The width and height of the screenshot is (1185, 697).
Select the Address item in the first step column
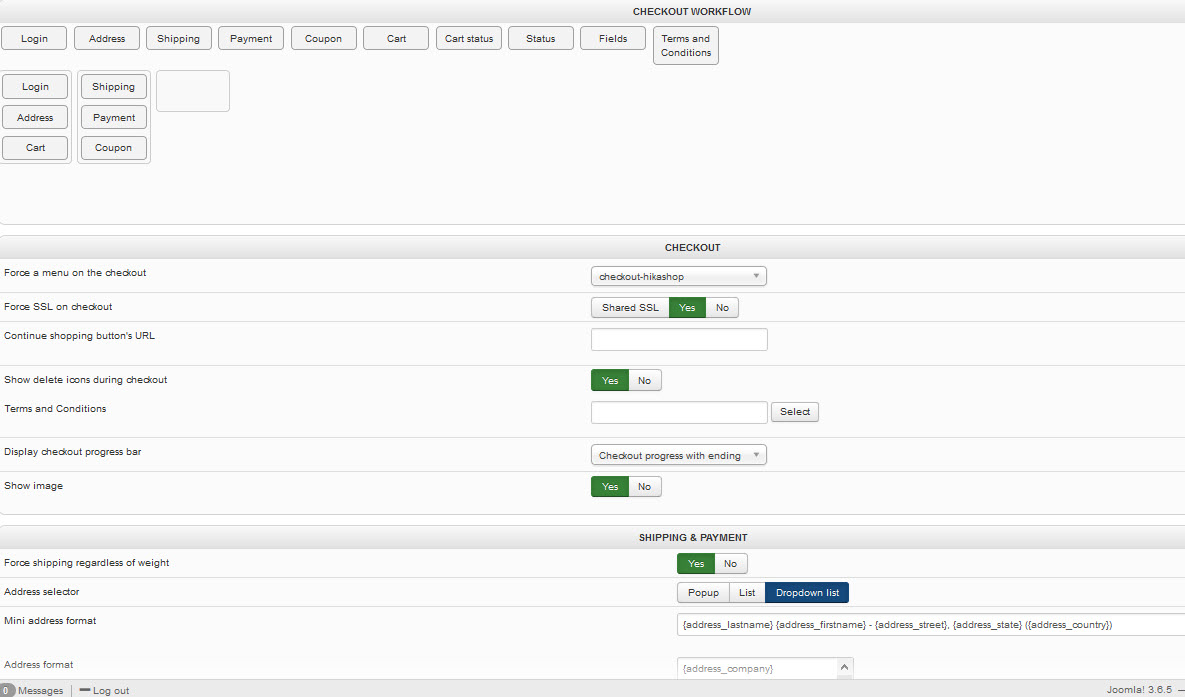pos(35,117)
